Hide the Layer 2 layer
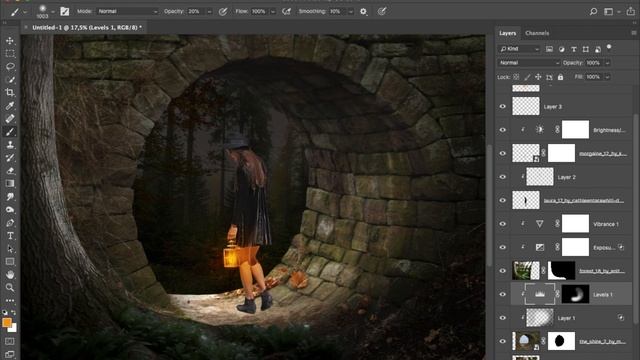The height and width of the screenshot is (360, 640). pyautogui.click(x=503, y=177)
